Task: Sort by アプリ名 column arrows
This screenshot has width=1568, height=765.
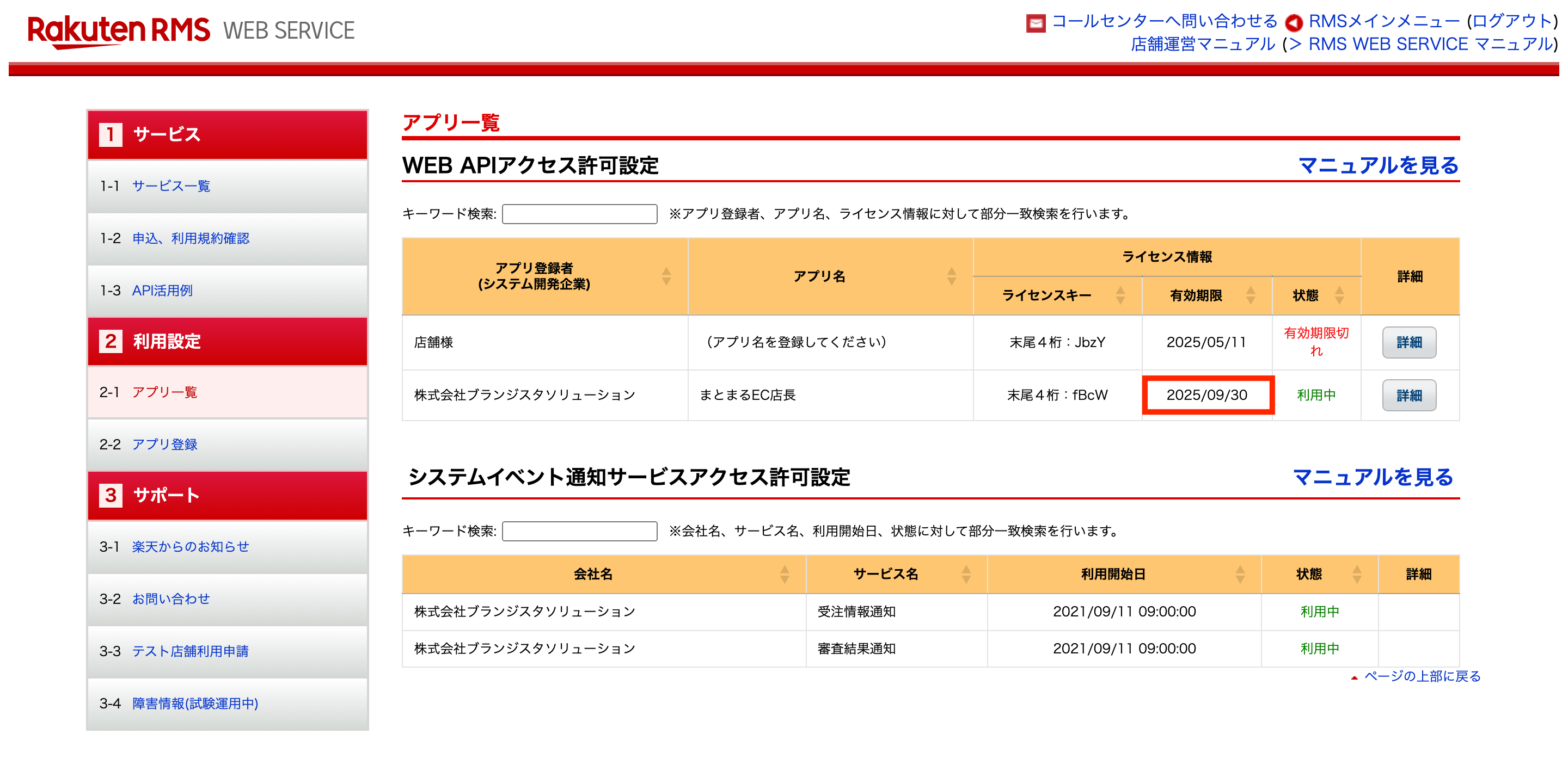Action: click(951, 276)
